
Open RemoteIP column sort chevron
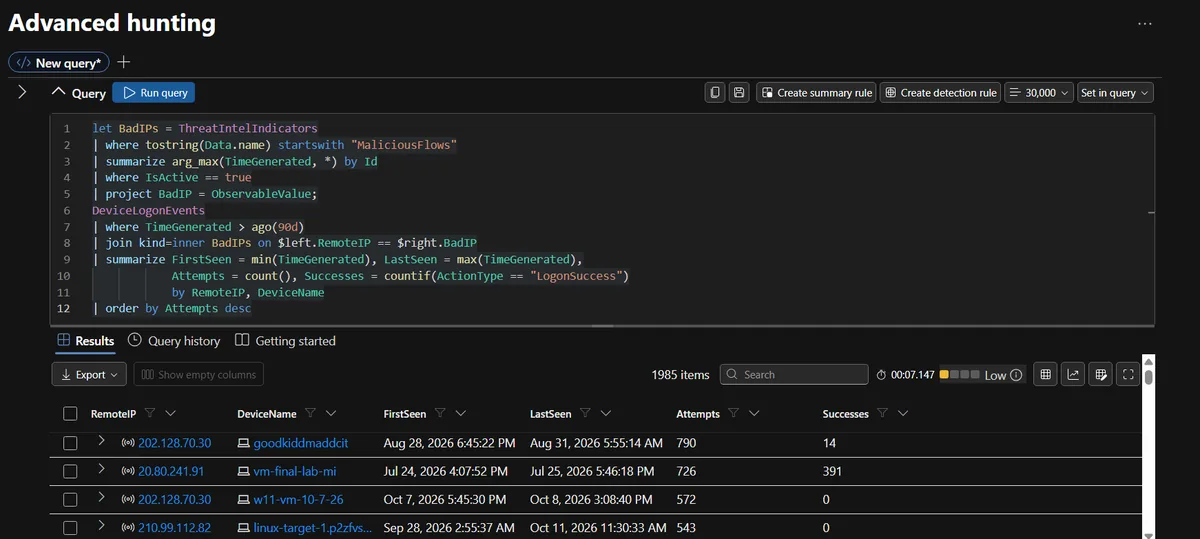(171, 413)
